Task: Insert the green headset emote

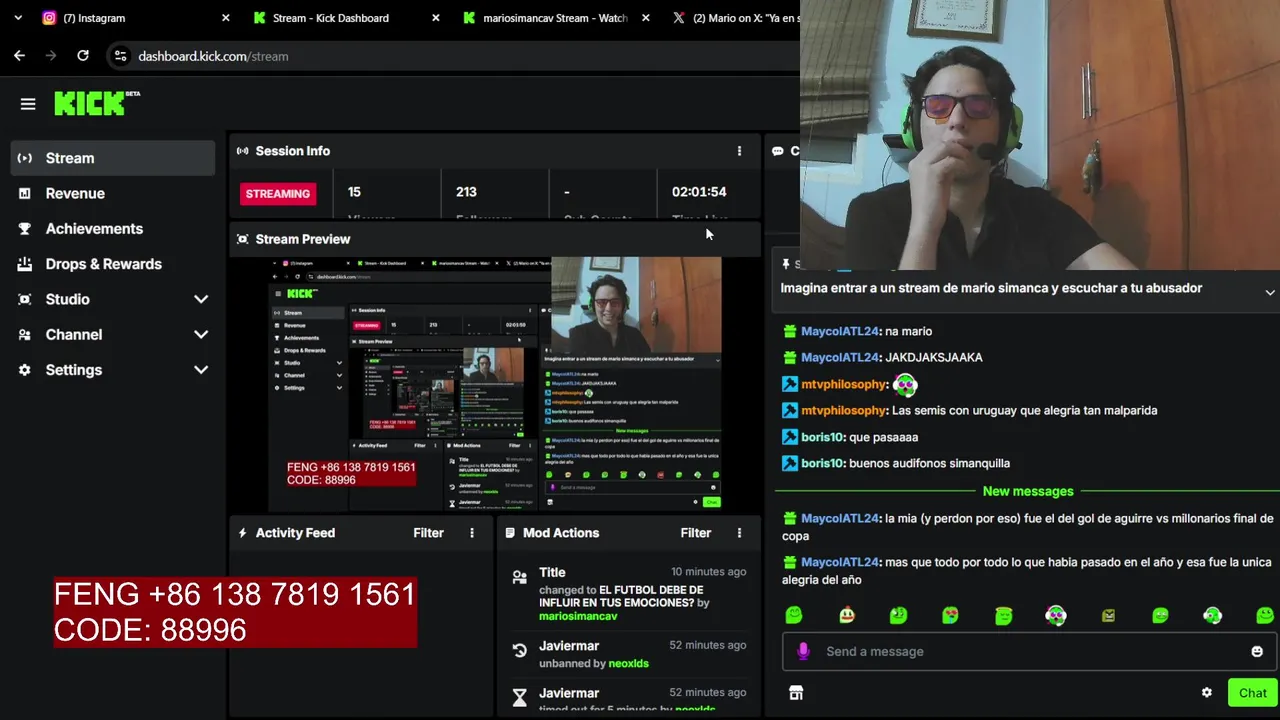Action: coord(1212,615)
